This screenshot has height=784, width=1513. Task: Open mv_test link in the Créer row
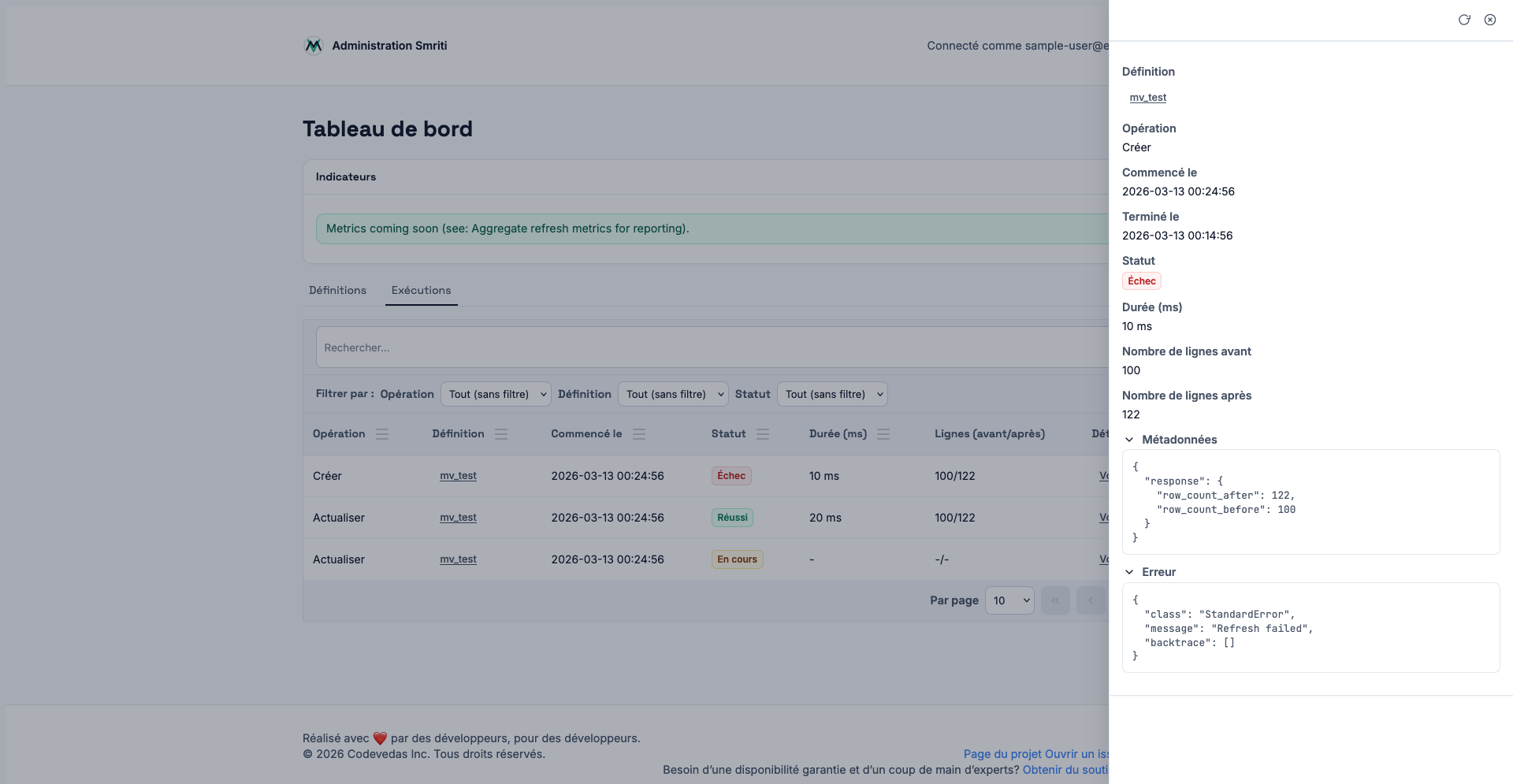click(x=458, y=476)
